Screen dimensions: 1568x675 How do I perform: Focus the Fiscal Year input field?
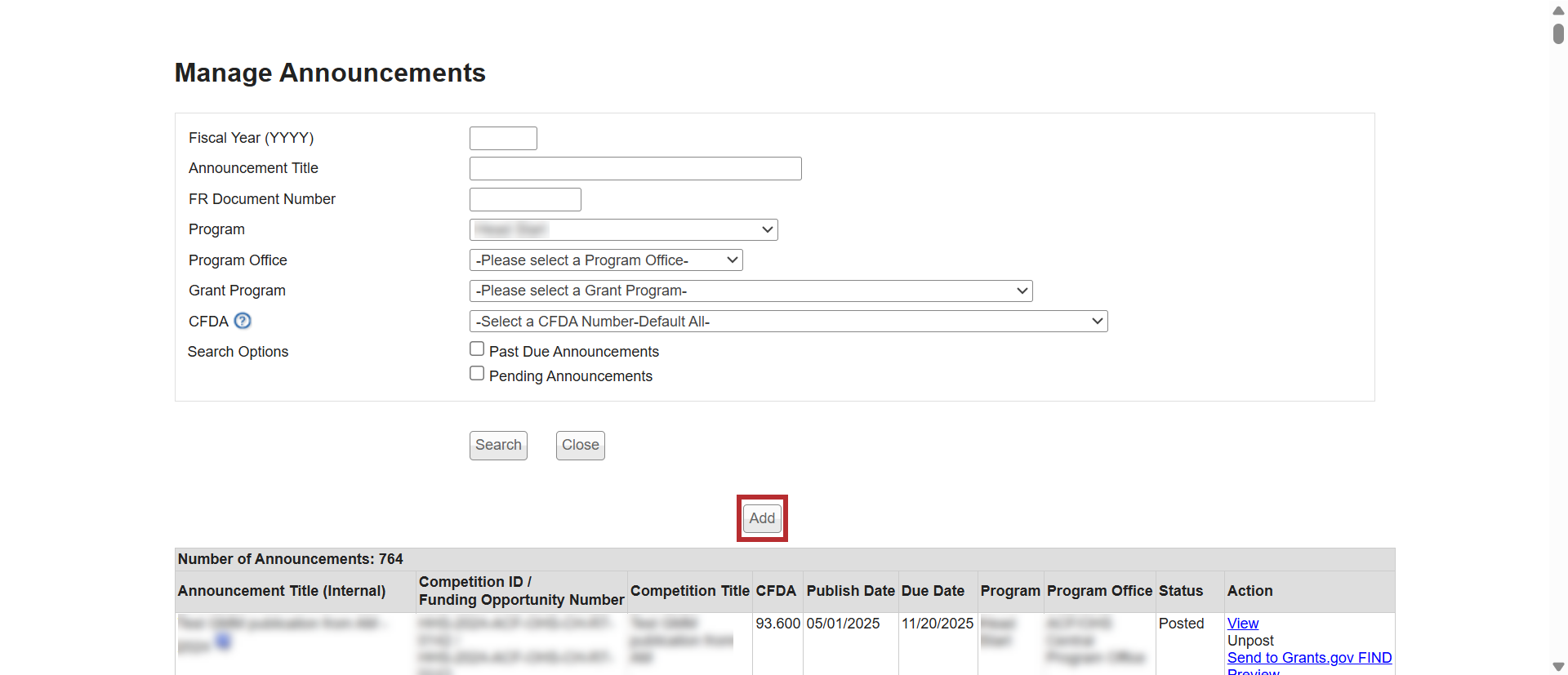pos(503,139)
